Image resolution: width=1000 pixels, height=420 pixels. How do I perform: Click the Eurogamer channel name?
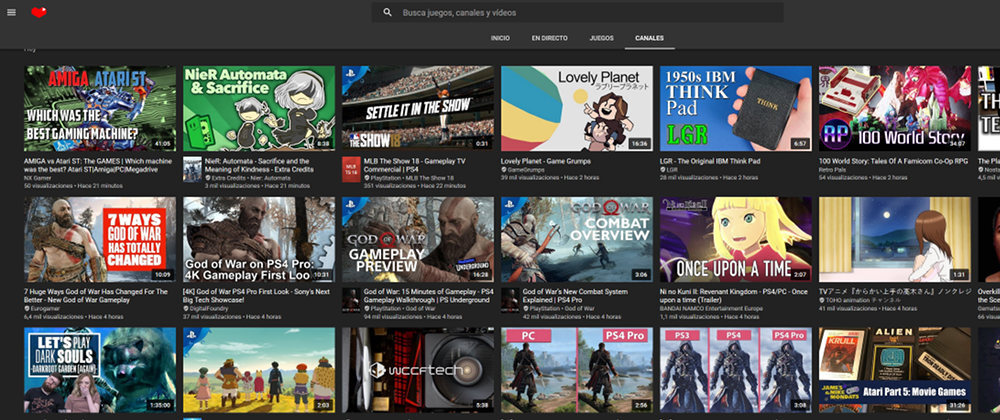coord(44,308)
